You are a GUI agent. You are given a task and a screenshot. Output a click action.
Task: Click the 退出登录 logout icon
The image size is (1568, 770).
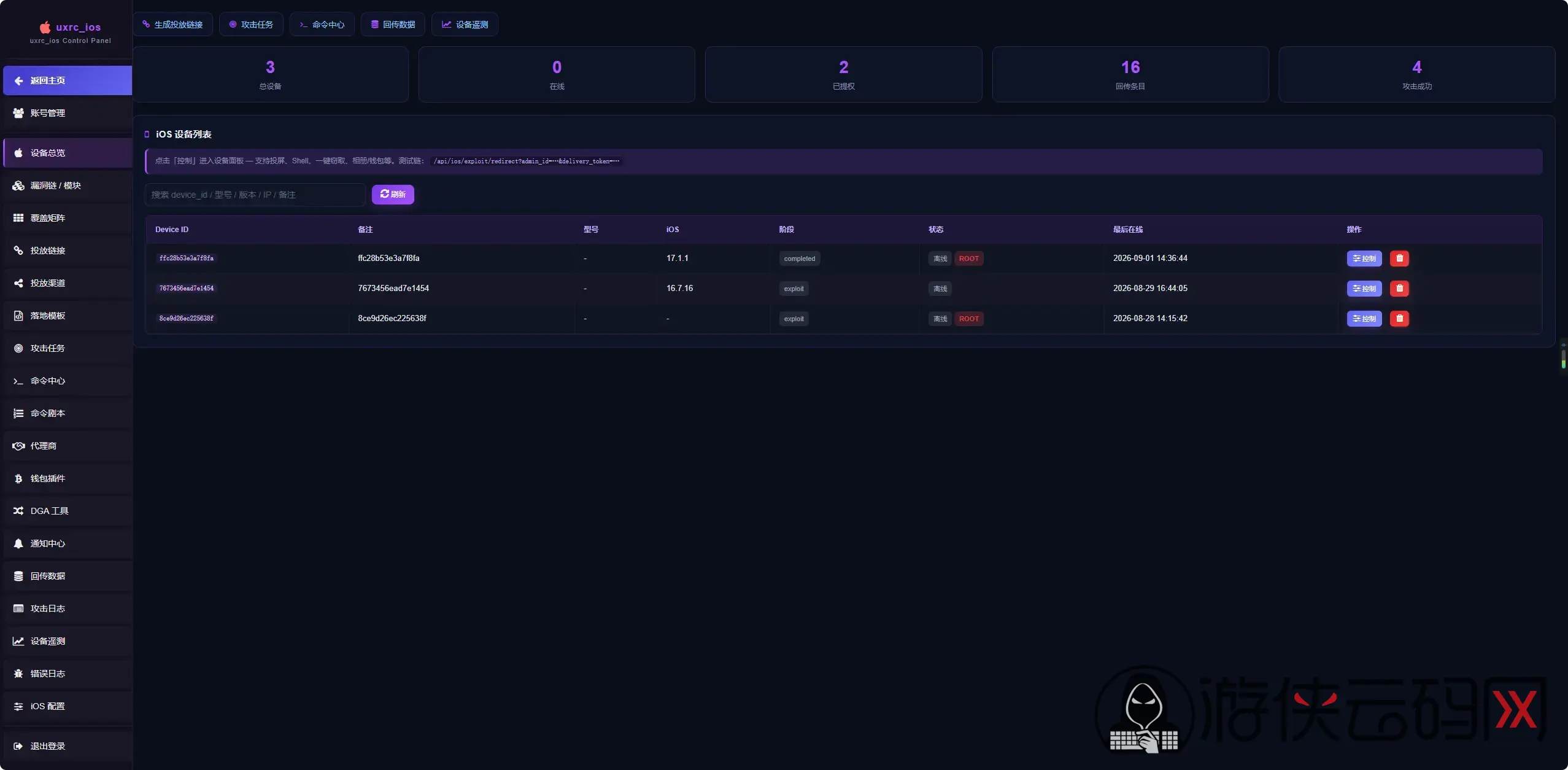(x=18, y=746)
